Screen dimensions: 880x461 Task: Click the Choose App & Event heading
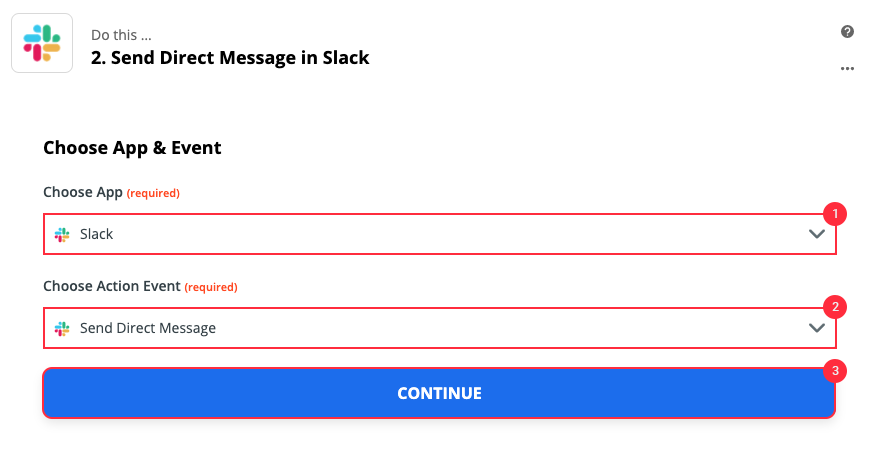(x=132, y=148)
